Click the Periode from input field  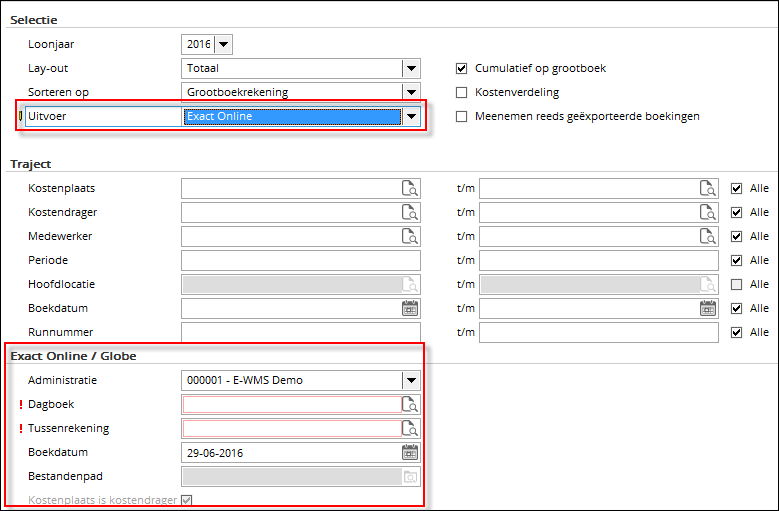coord(300,260)
